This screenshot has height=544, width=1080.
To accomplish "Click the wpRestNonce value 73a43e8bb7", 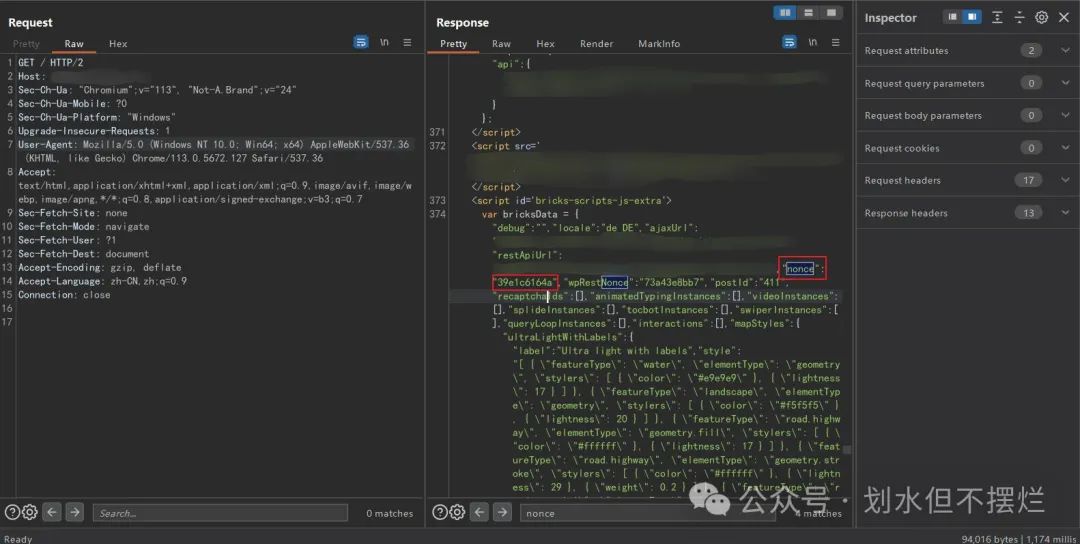I will (674, 282).
